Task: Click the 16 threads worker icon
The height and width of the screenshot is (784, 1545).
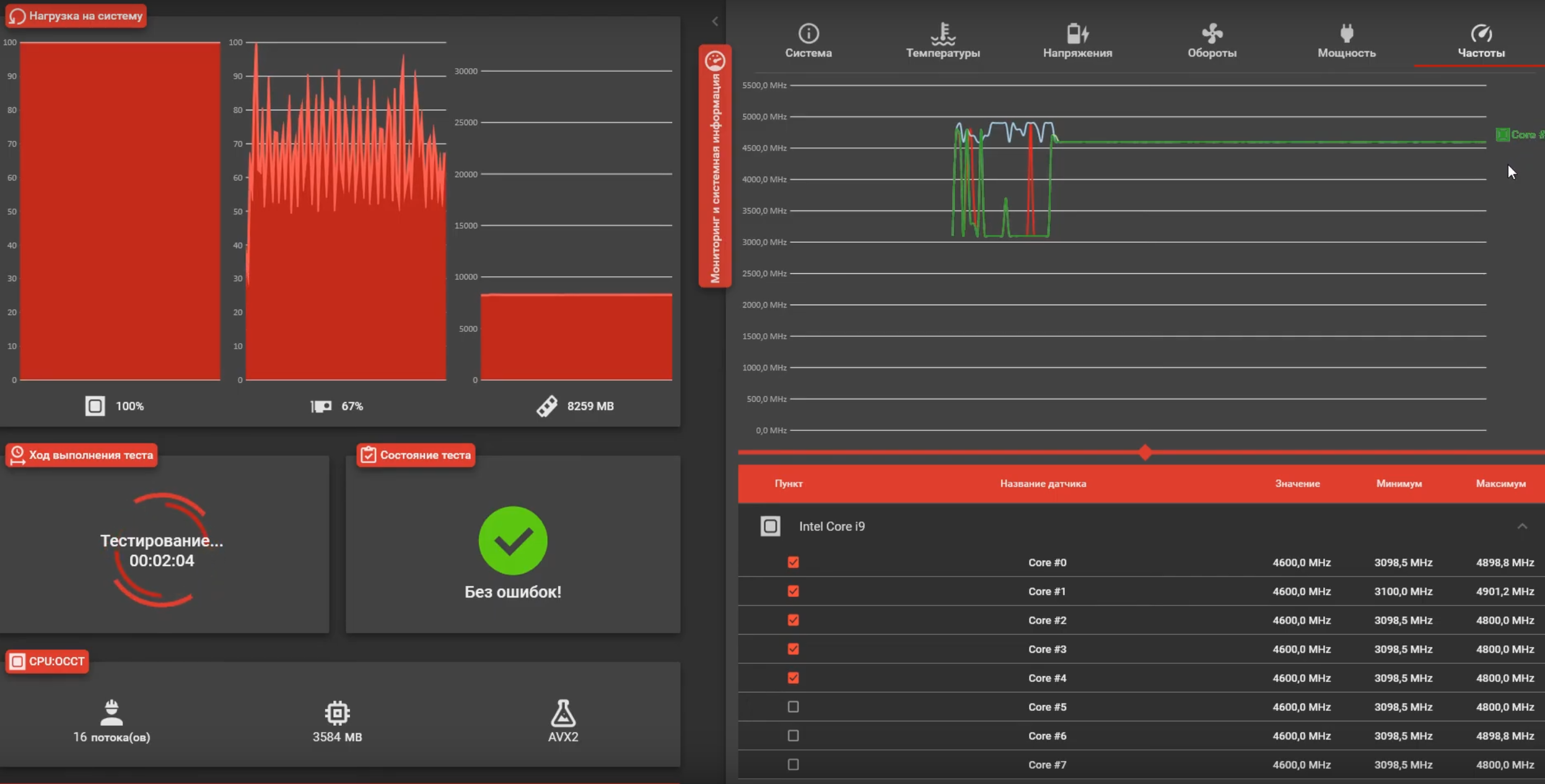Action: [x=112, y=713]
